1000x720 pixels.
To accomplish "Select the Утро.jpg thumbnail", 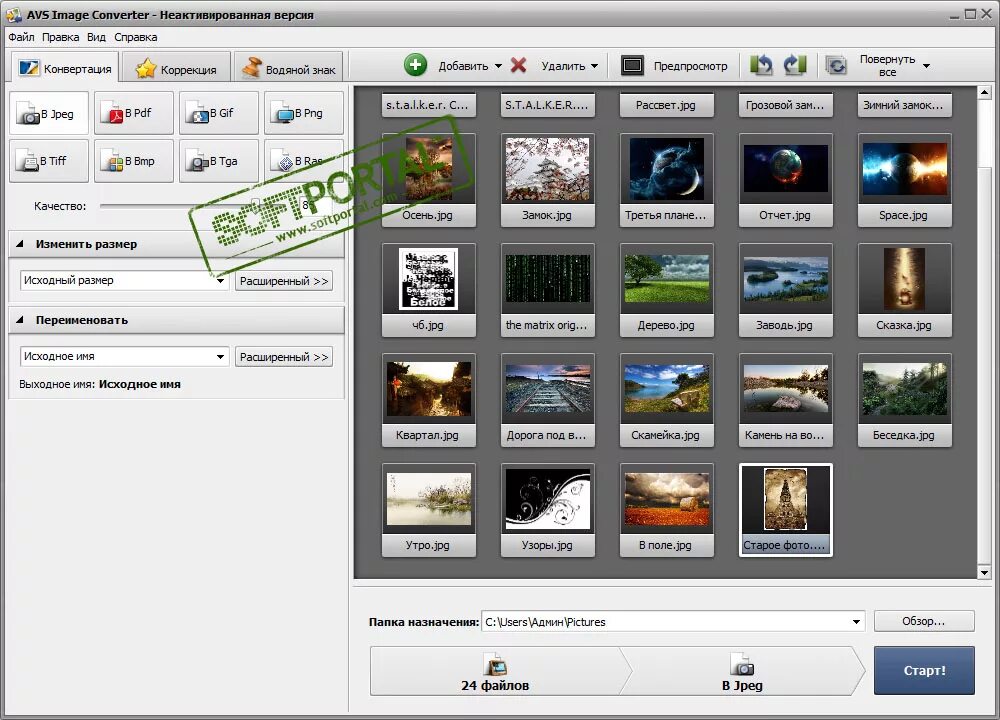I will coord(429,510).
